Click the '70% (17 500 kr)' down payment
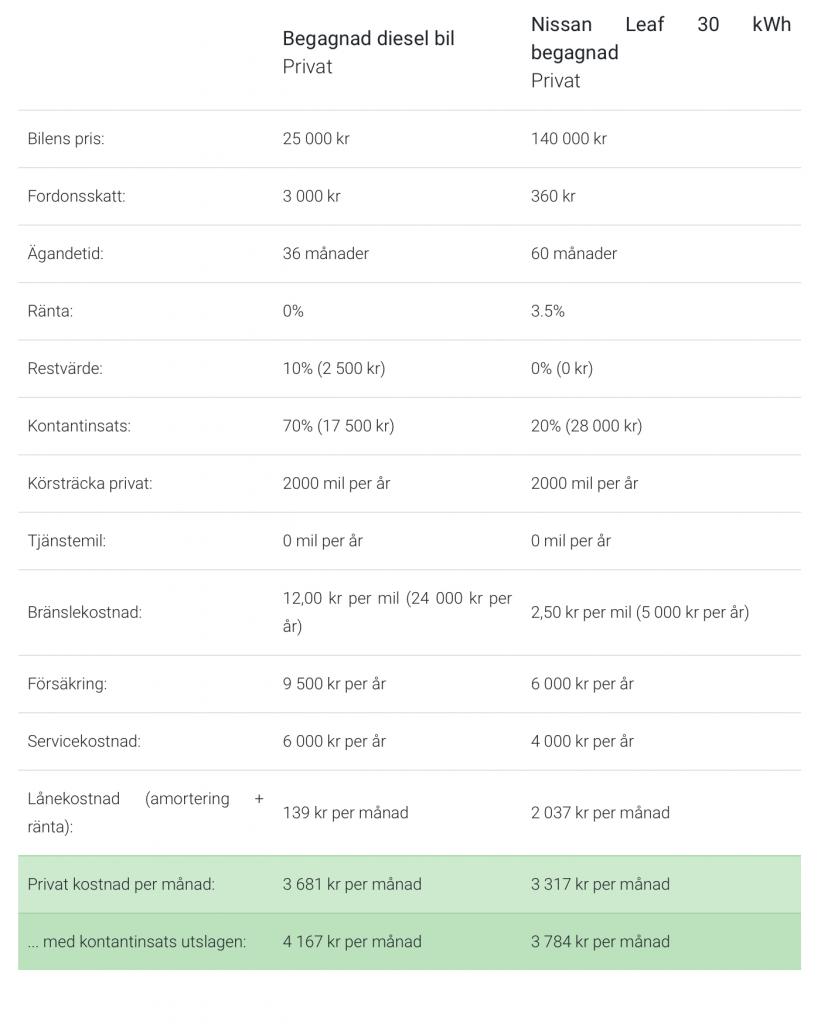This screenshot has width=821, height=1024. [x=338, y=426]
